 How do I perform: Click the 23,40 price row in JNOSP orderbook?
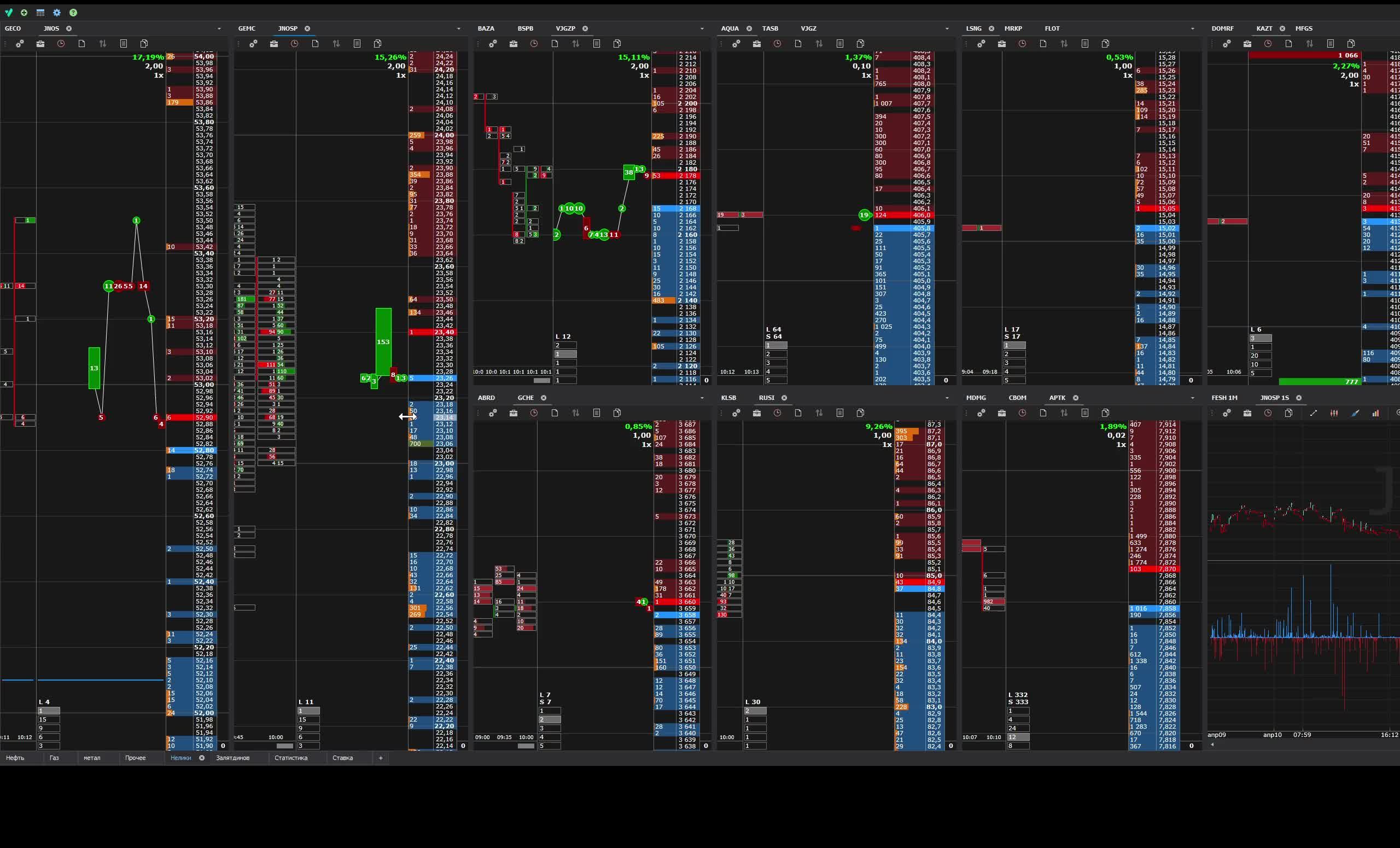pos(444,332)
